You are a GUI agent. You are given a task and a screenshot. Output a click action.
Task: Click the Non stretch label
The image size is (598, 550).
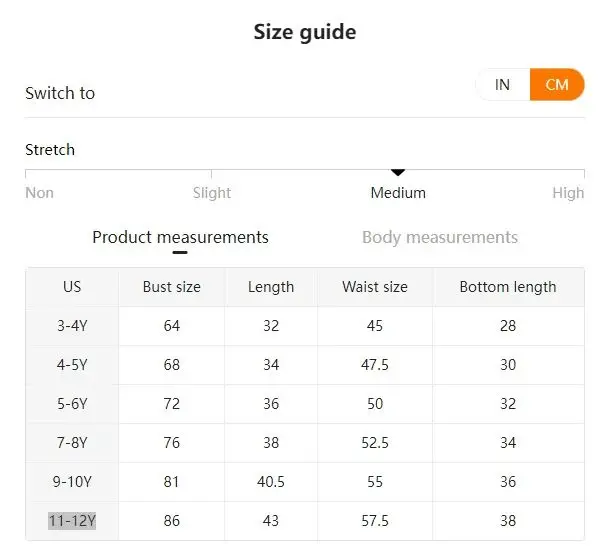click(39, 193)
